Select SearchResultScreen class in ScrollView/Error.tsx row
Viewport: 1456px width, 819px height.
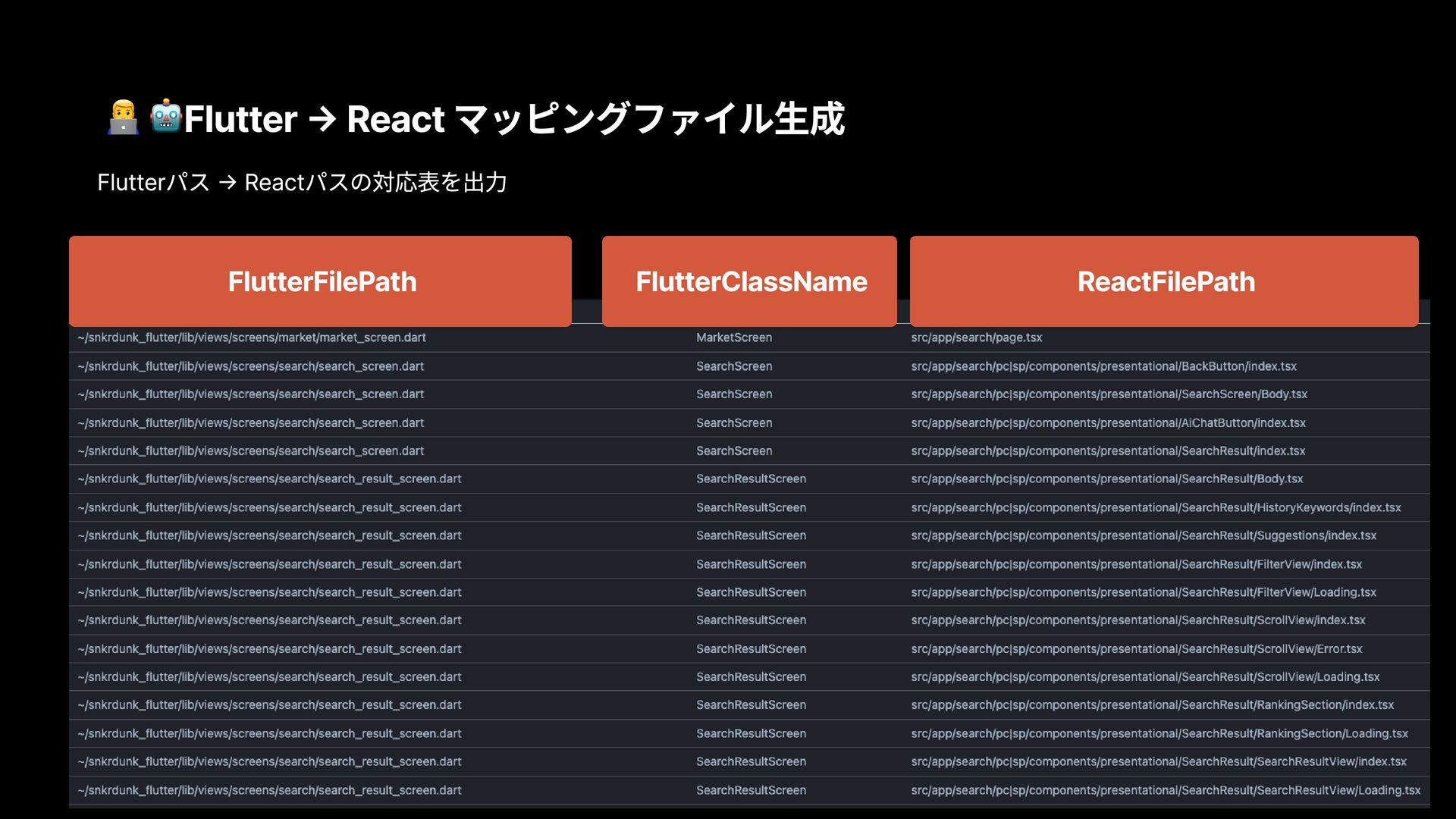[x=752, y=649]
